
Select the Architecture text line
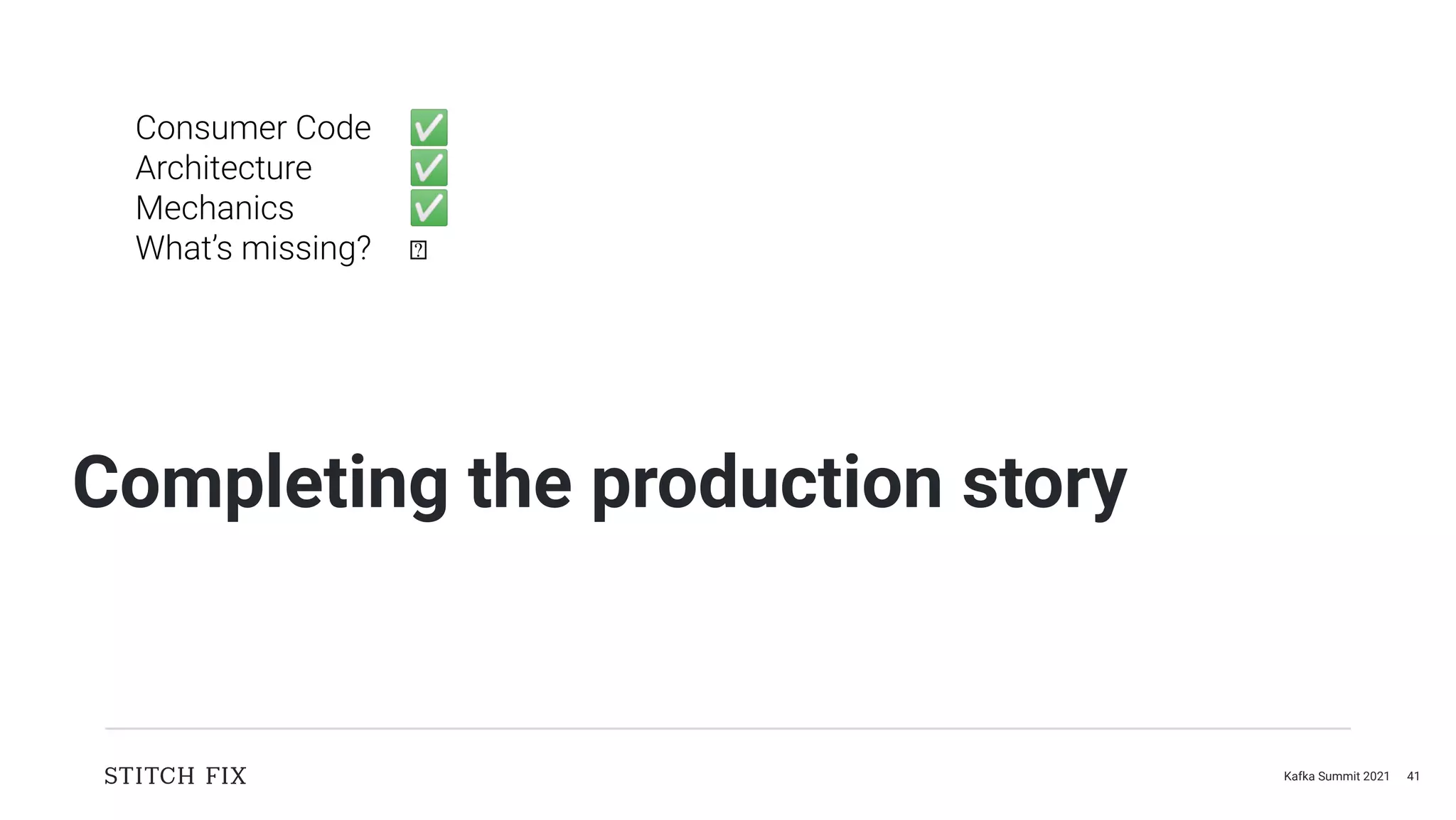click(223, 168)
